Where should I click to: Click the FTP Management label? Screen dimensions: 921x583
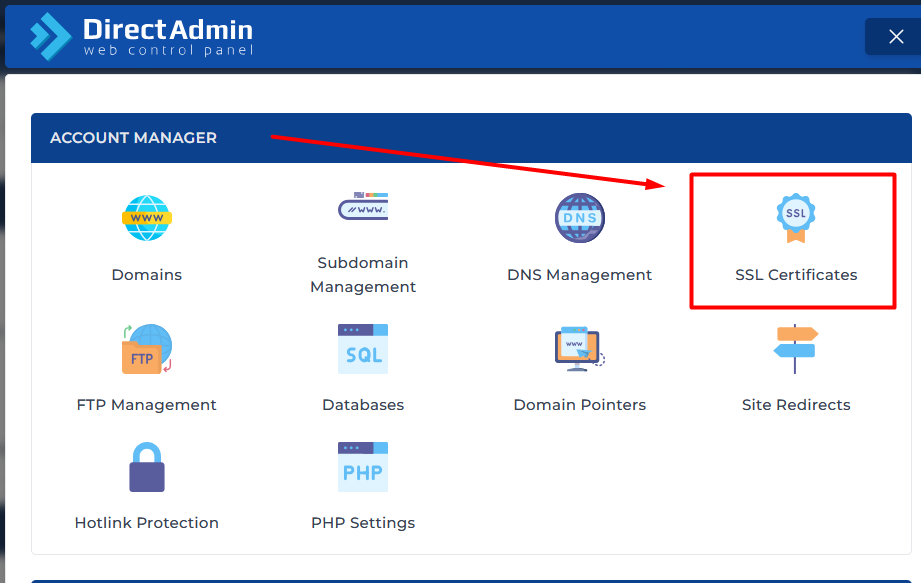147,405
